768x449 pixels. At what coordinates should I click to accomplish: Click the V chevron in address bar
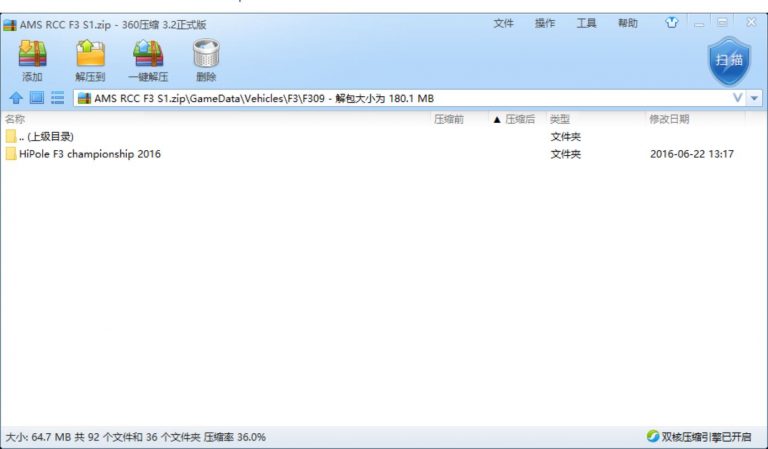[738, 98]
